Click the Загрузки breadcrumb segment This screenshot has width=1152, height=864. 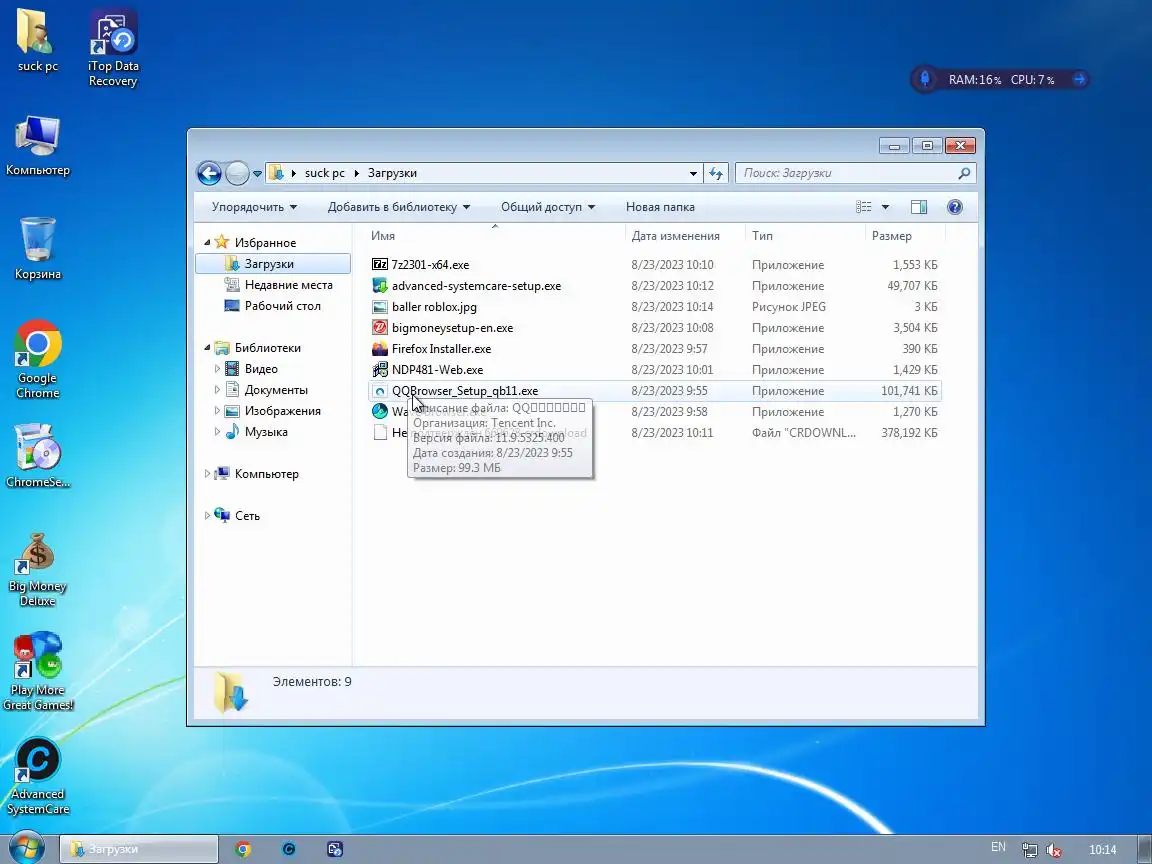(392, 173)
